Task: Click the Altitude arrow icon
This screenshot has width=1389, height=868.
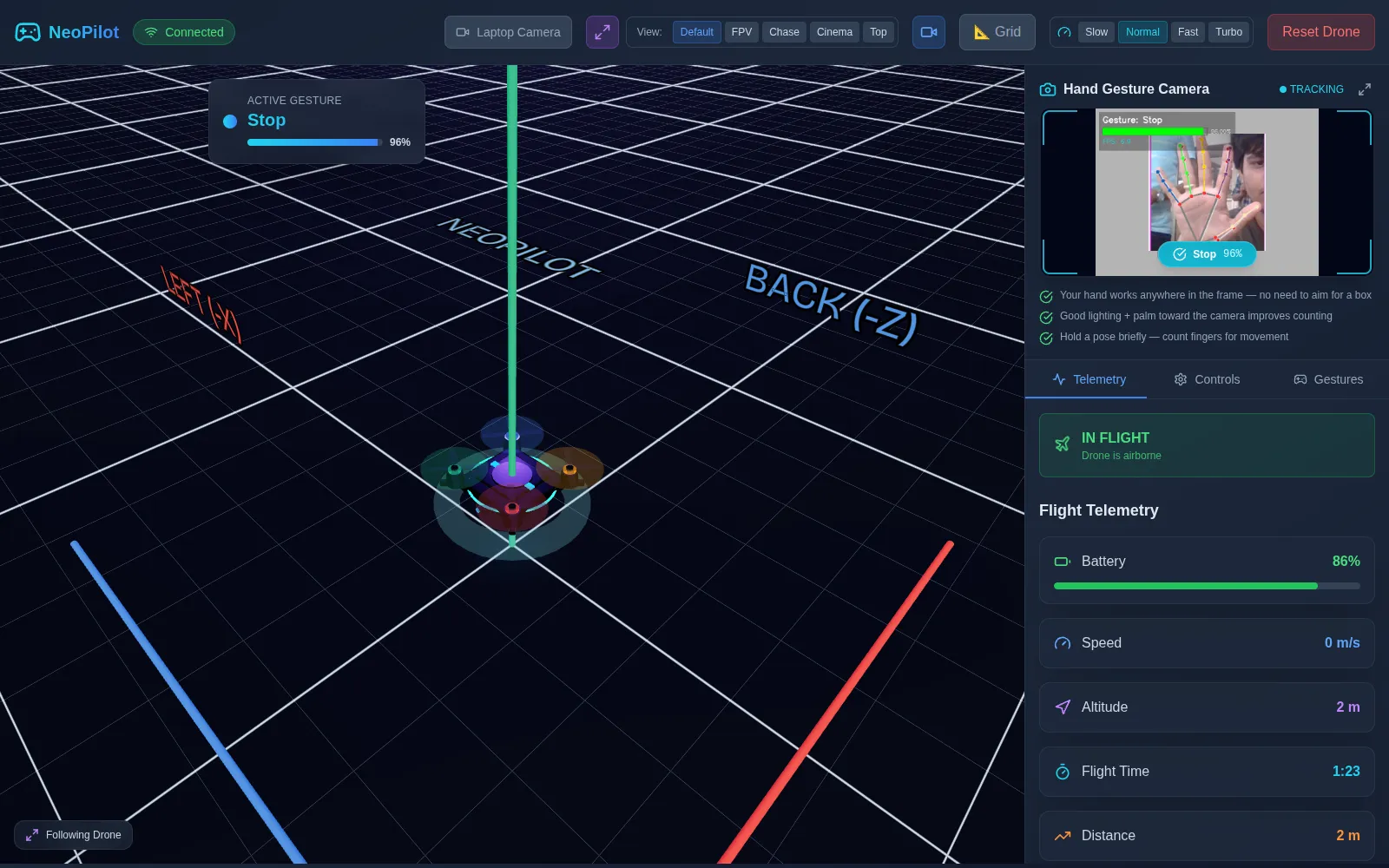Action: tap(1063, 707)
